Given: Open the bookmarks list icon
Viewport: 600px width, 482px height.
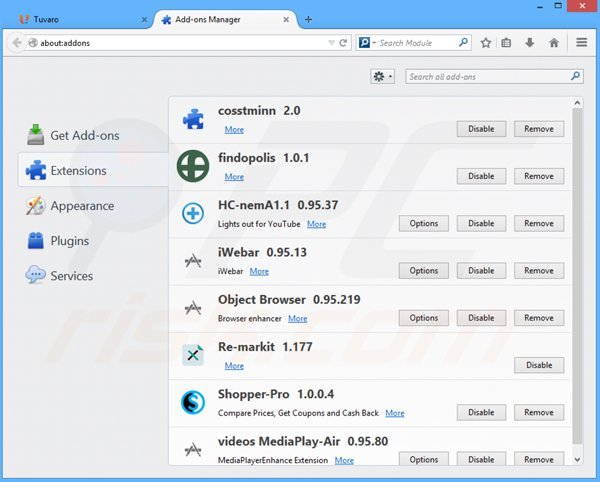Looking at the screenshot, I should click(506, 43).
